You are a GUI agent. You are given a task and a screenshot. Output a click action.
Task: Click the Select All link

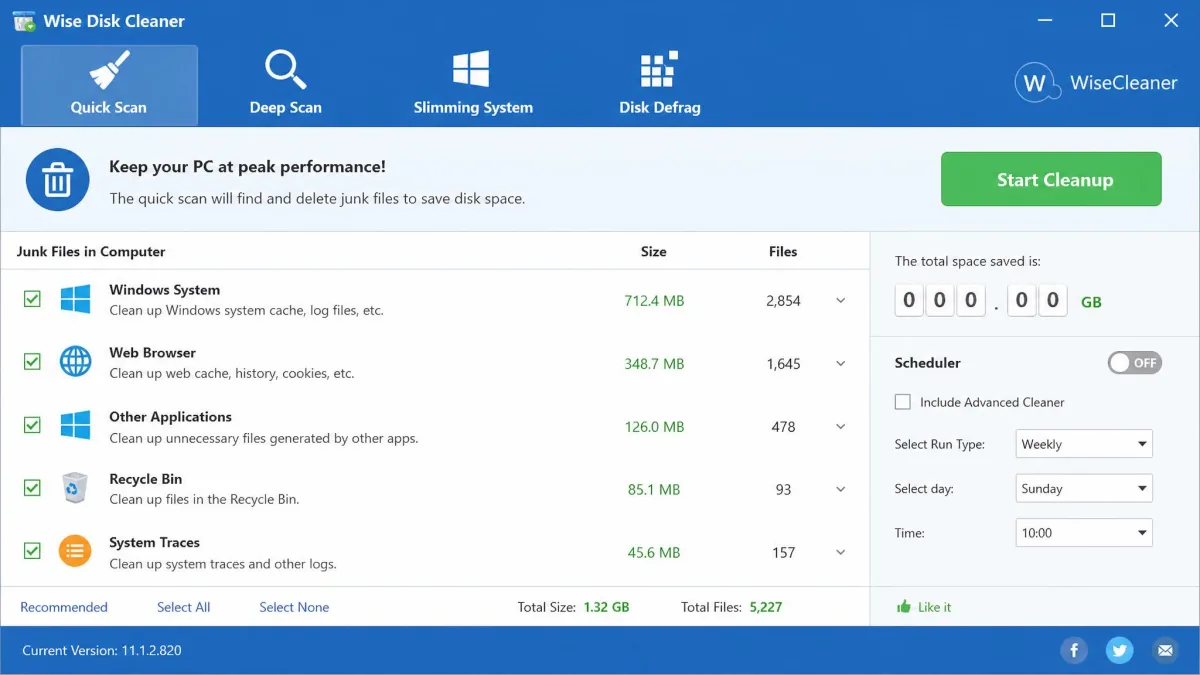[184, 607]
